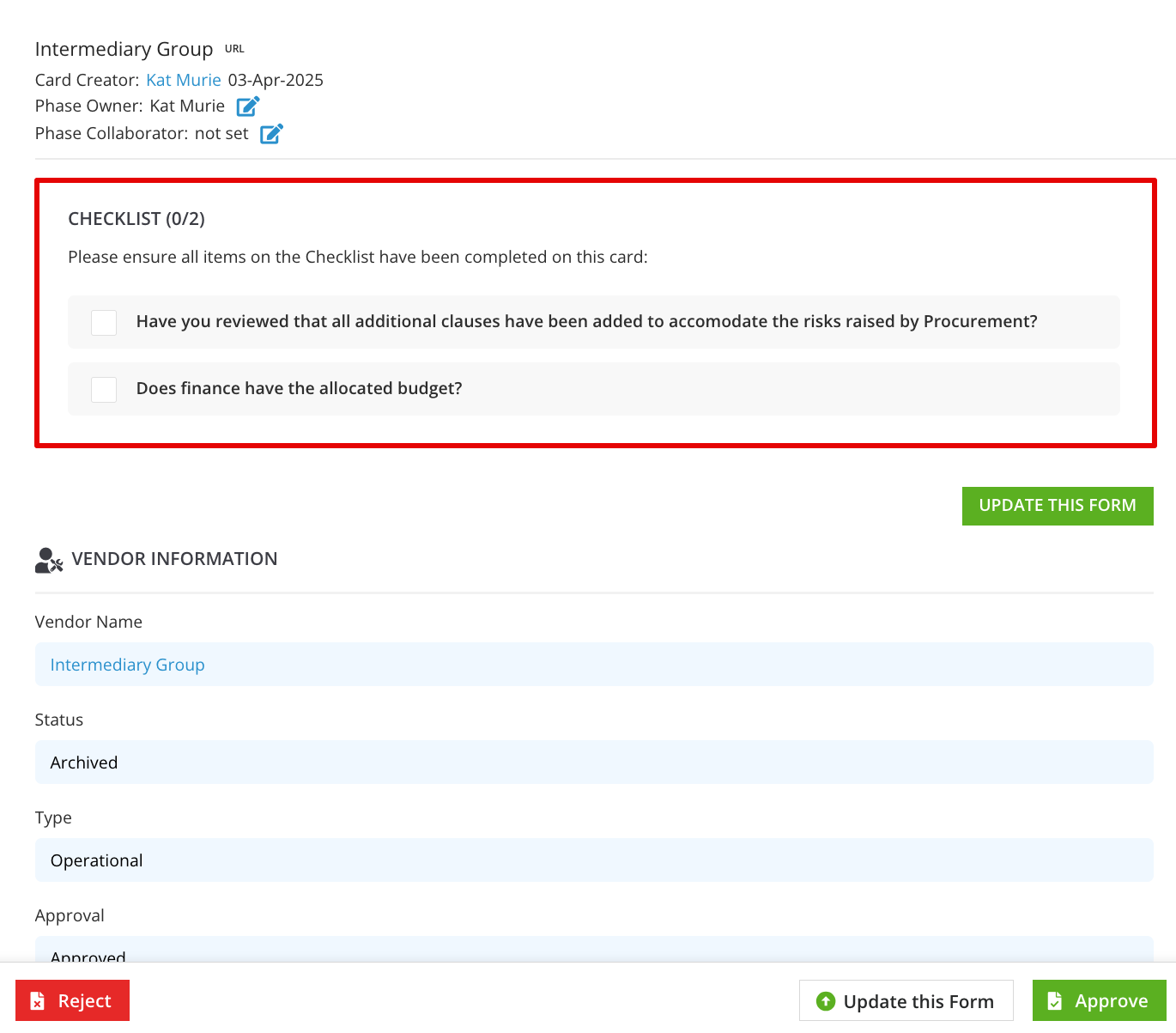Check 'Does finance have the allocated budget?'
Image resolution: width=1176 pixels, height=1033 pixels.
point(103,389)
